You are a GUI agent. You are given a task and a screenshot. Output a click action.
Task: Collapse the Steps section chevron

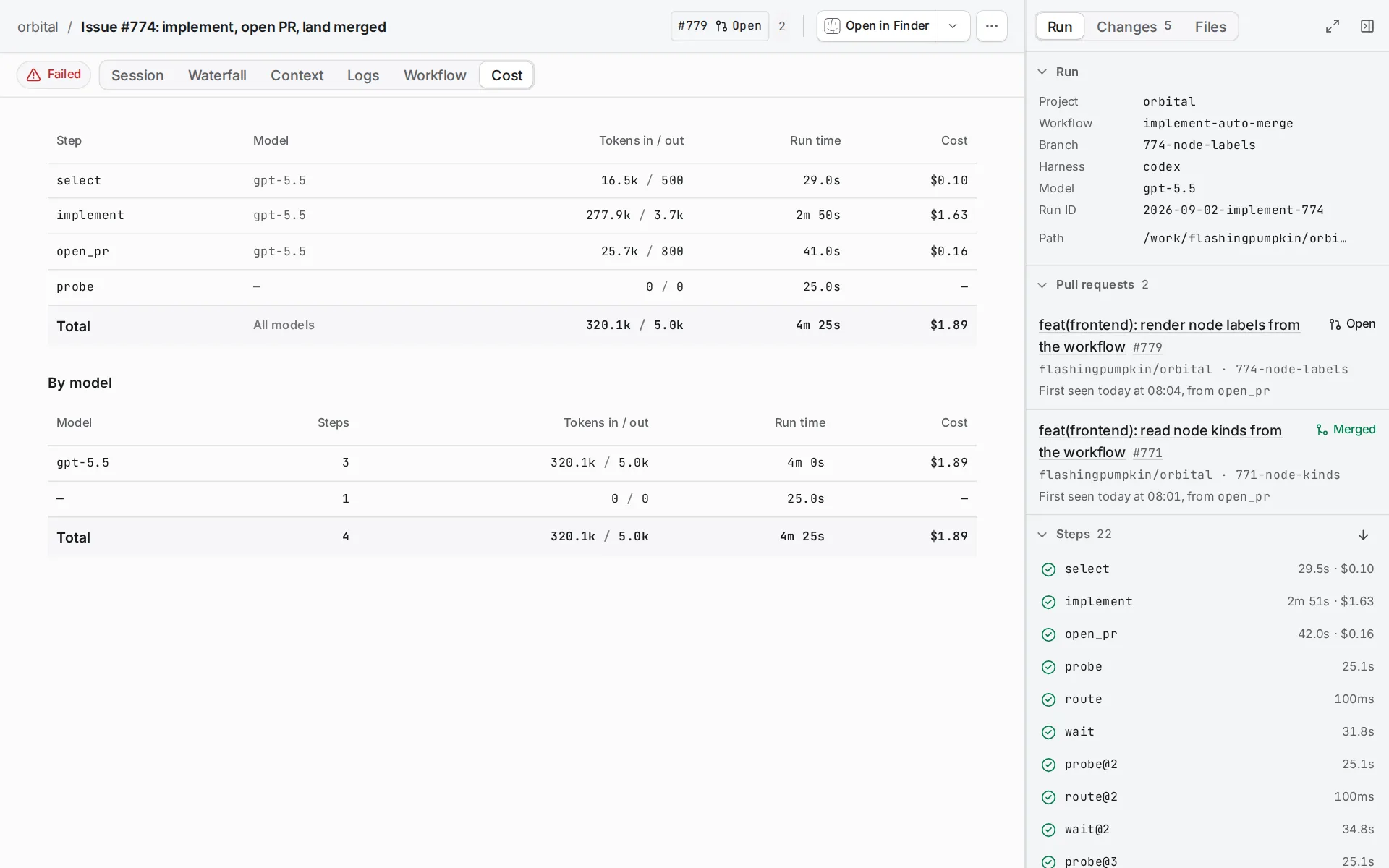pos(1042,535)
